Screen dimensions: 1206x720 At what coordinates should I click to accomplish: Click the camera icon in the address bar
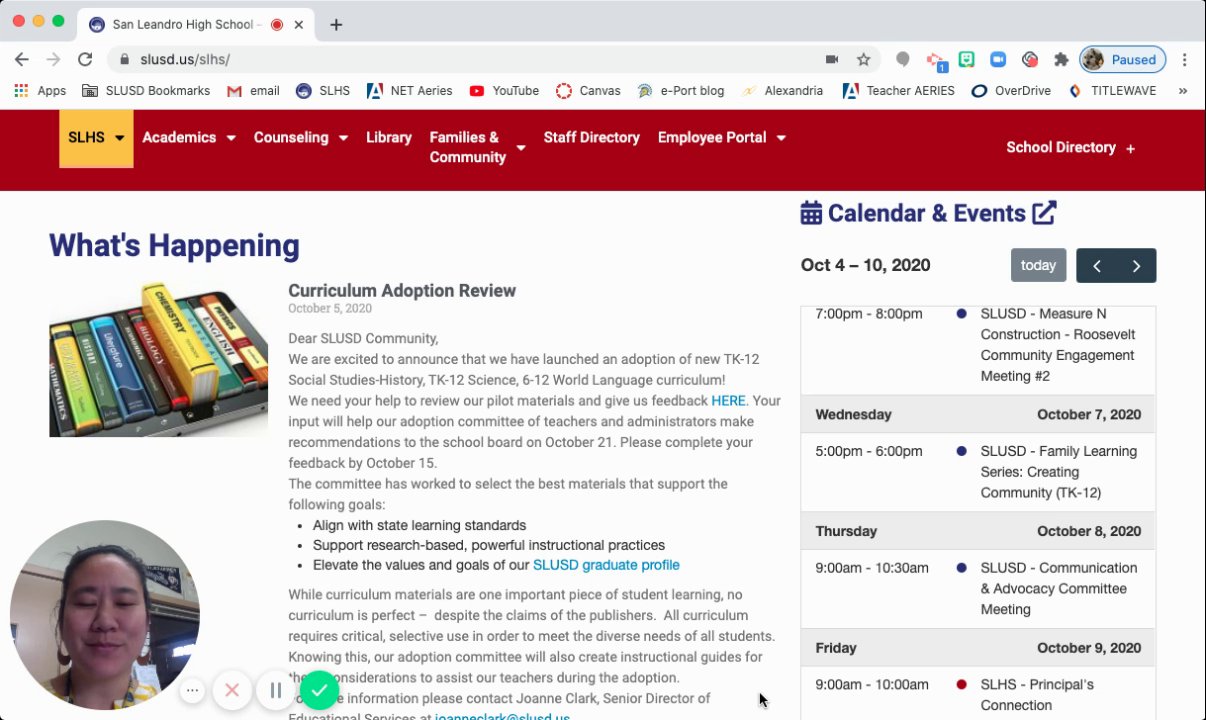pos(831,60)
